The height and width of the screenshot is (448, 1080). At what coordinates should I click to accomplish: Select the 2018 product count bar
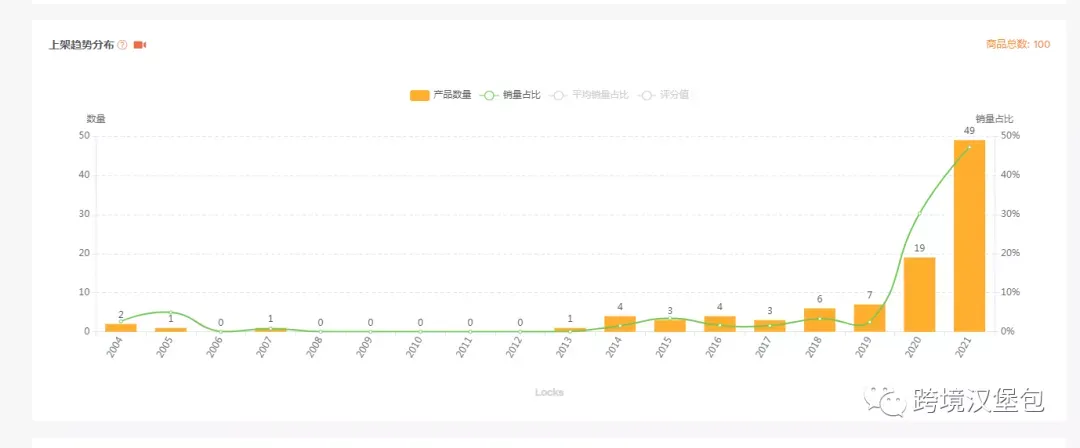(x=820, y=320)
